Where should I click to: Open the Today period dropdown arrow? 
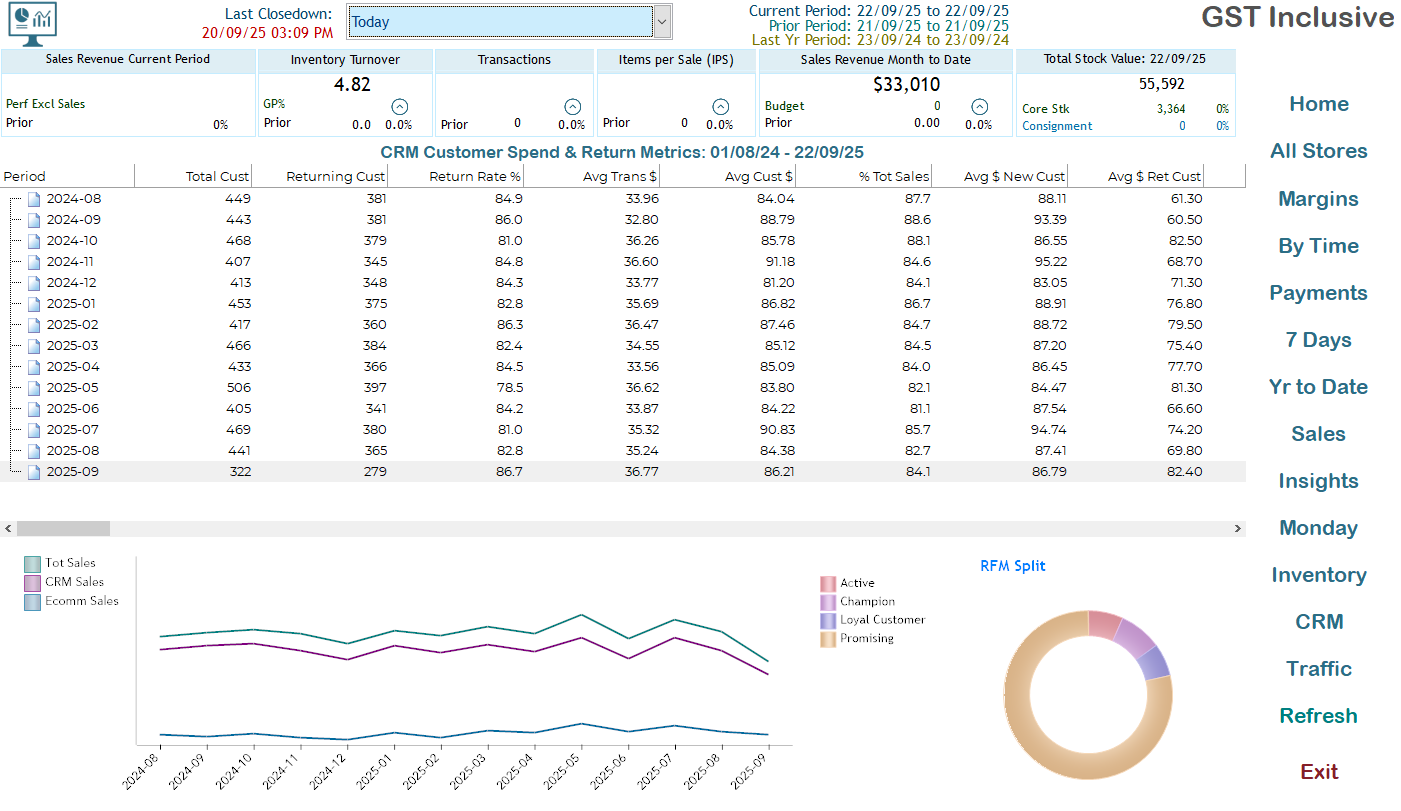[x=661, y=22]
